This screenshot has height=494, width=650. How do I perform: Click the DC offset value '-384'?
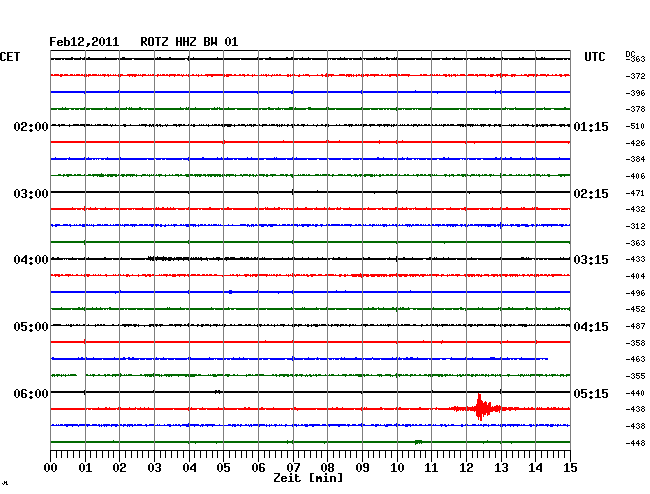coord(635,160)
